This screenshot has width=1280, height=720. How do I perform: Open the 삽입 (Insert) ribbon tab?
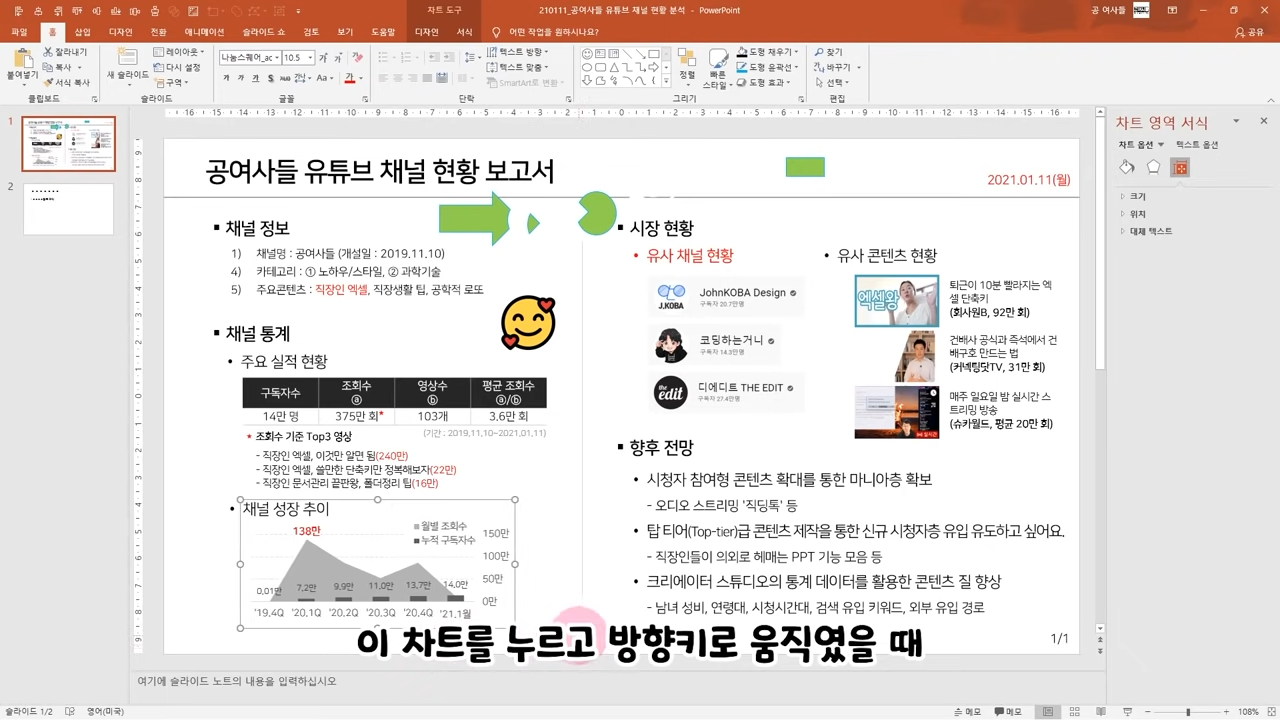(x=82, y=32)
